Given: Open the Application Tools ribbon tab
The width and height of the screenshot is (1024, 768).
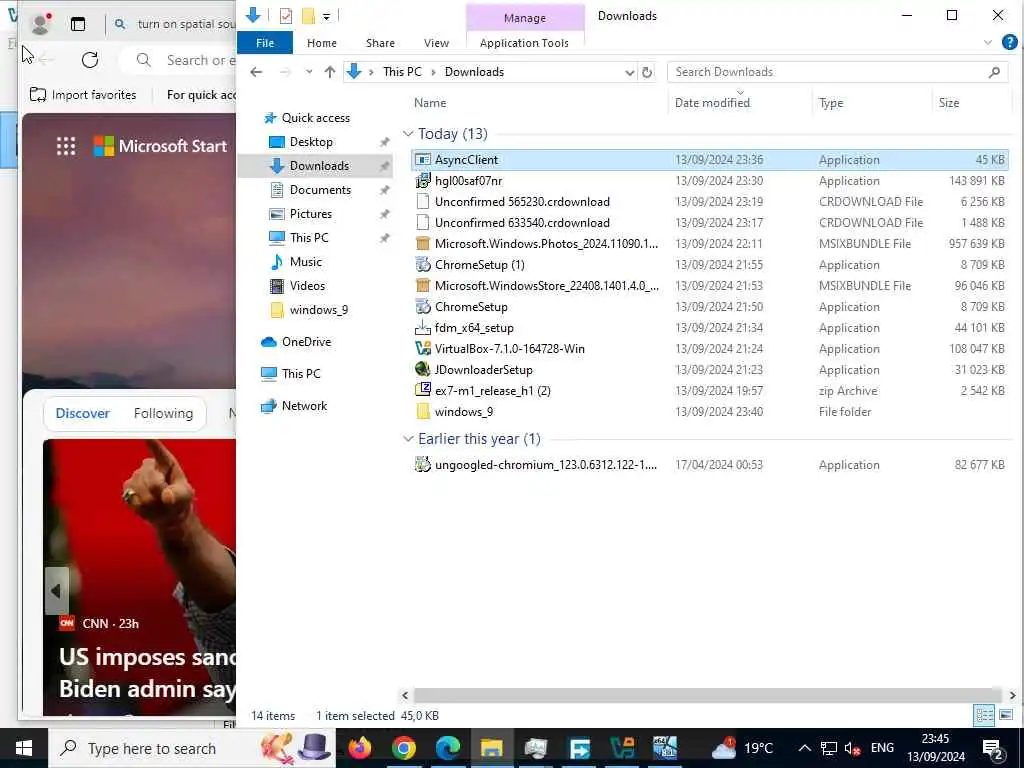Looking at the screenshot, I should [x=524, y=43].
